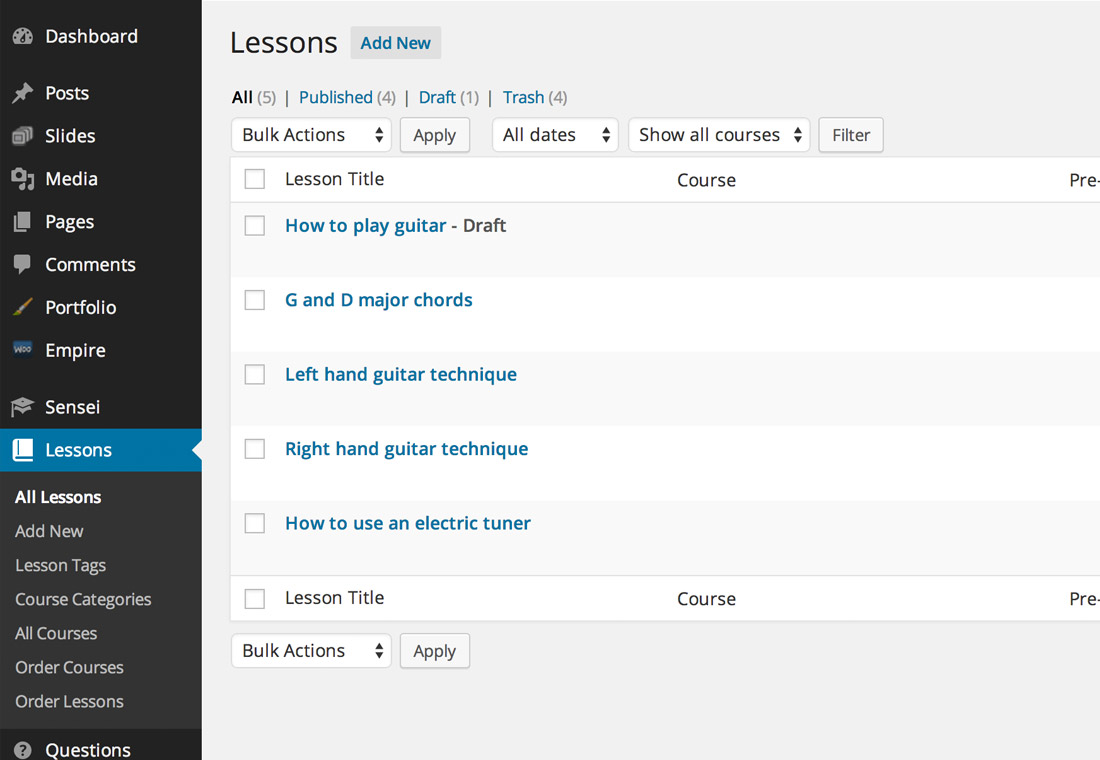
Task: Expand the All dates dropdown
Action: (x=555, y=135)
